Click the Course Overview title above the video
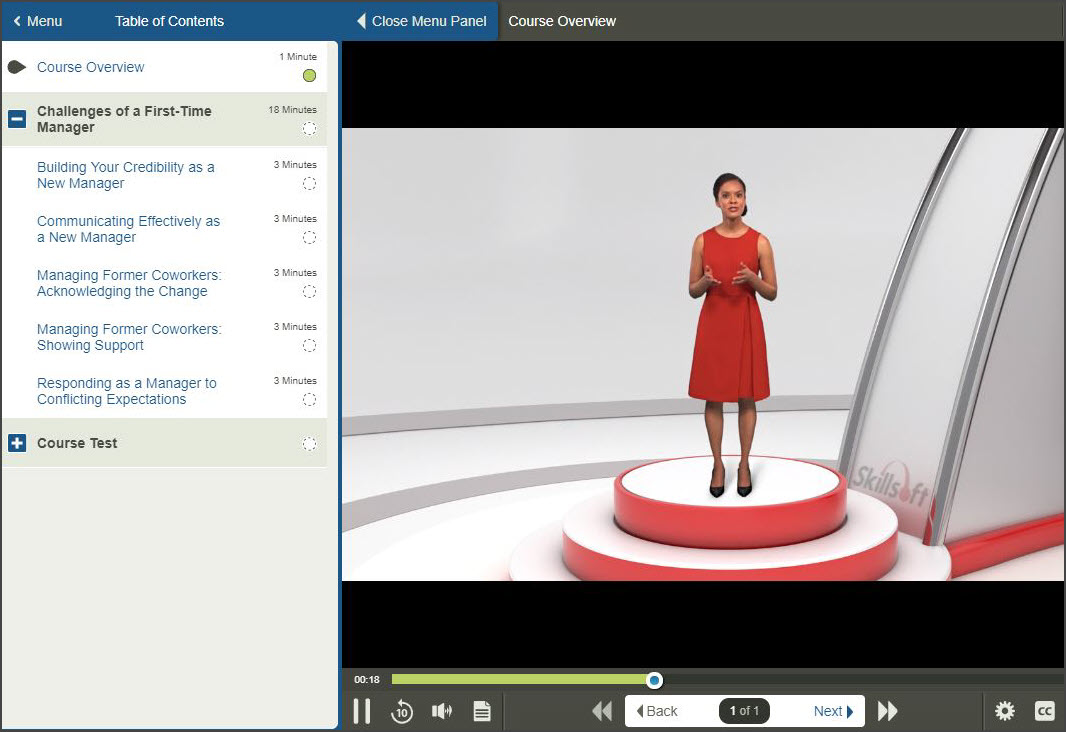 click(562, 21)
